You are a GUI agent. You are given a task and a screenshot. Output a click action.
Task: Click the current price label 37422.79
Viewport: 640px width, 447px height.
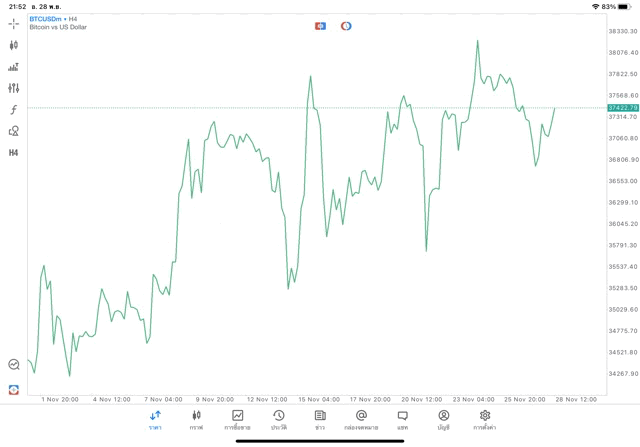coord(622,107)
